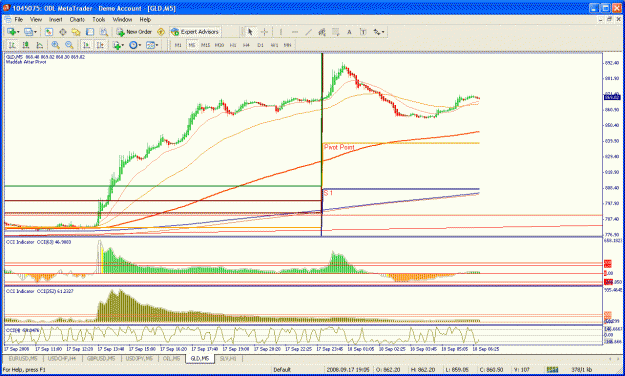Select the standard cursor tool

[x=250, y=32]
